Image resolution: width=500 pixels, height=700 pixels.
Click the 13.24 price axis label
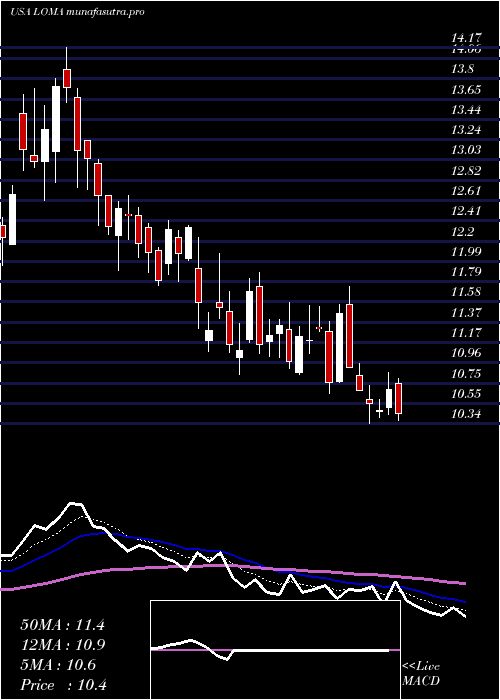[x=465, y=130]
